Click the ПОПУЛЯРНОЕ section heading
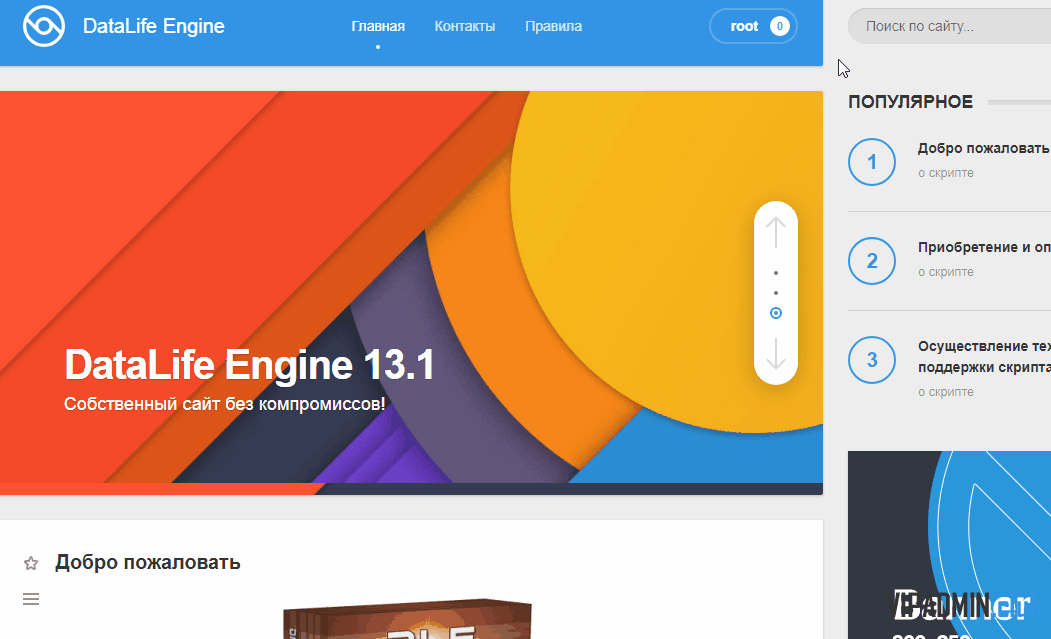The image size is (1051, 639). pyautogui.click(x=910, y=102)
